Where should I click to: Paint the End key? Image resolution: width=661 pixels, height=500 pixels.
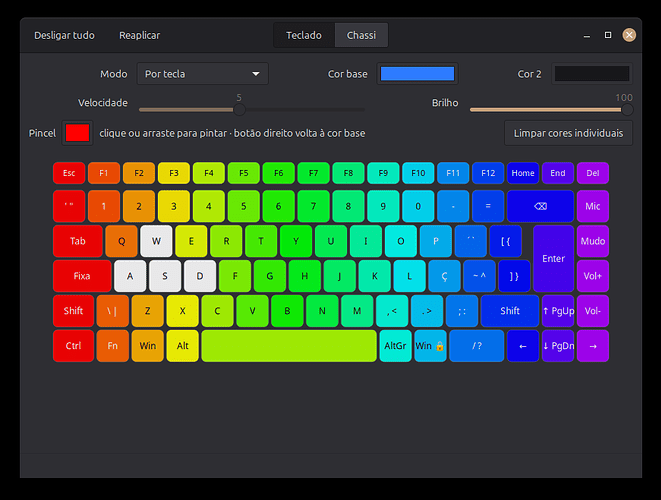558,173
